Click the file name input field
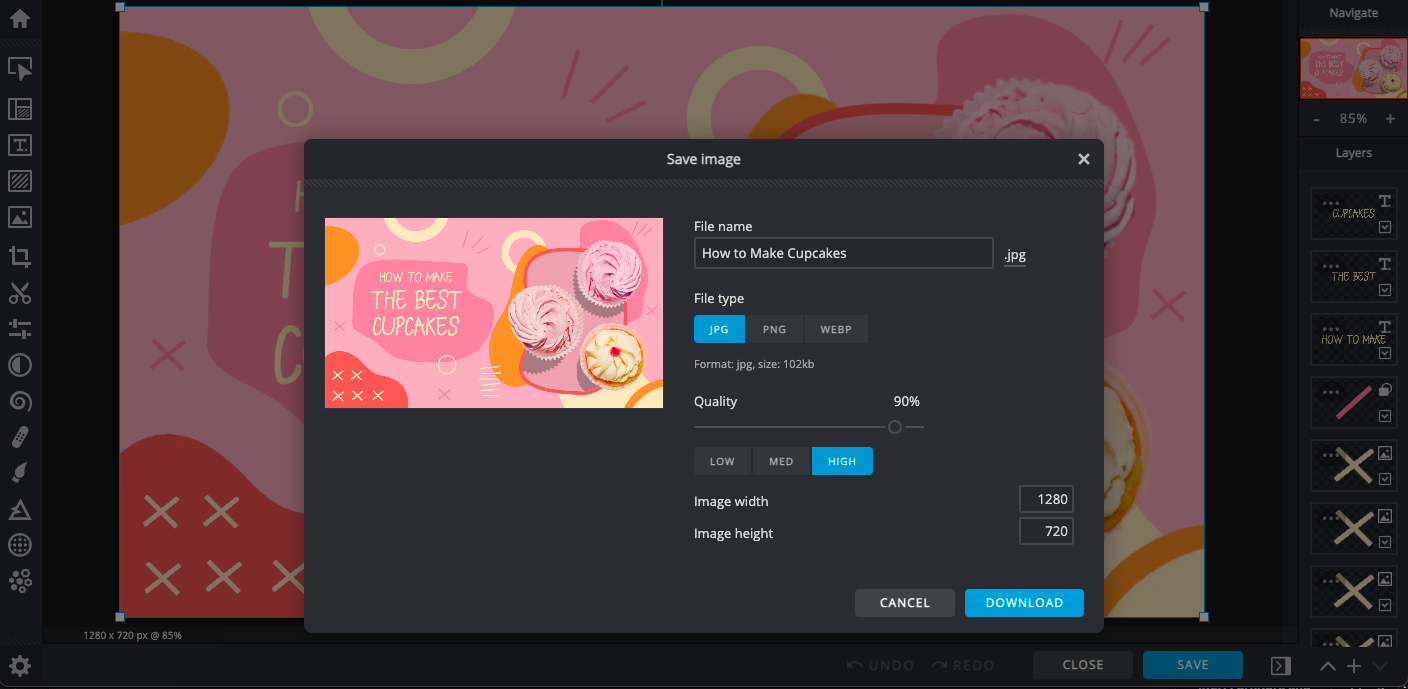 click(x=843, y=253)
